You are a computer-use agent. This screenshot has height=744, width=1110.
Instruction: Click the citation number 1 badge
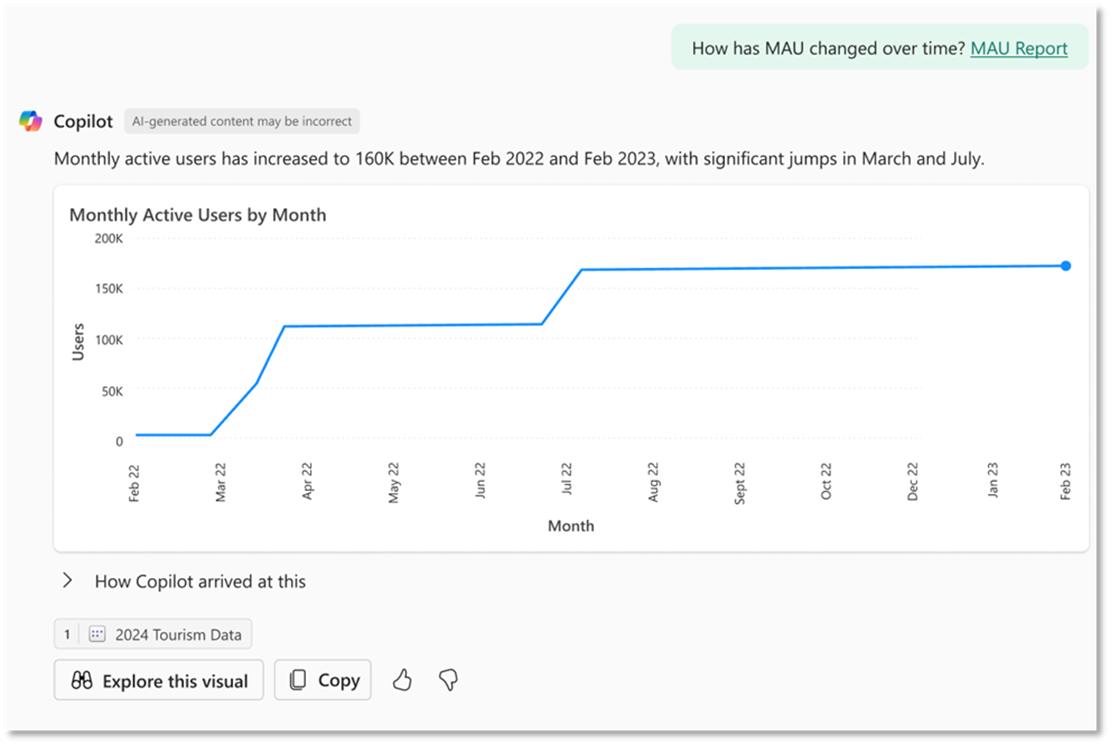tap(67, 634)
